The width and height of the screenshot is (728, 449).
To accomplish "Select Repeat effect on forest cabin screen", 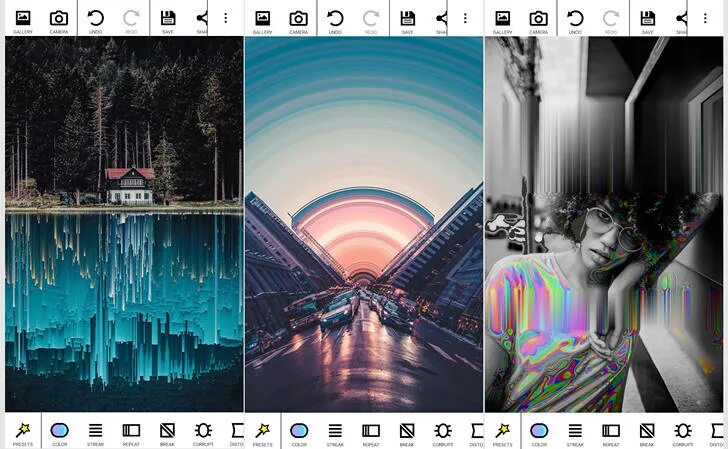I will (x=131, y=434).
